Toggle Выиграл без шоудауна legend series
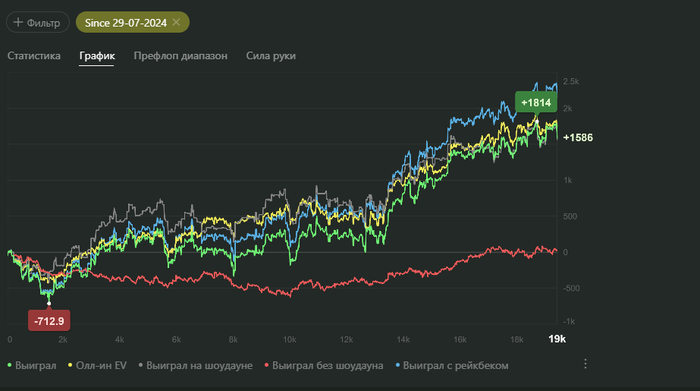The height and width of the screenshot is (391, 700). (324, 366)
